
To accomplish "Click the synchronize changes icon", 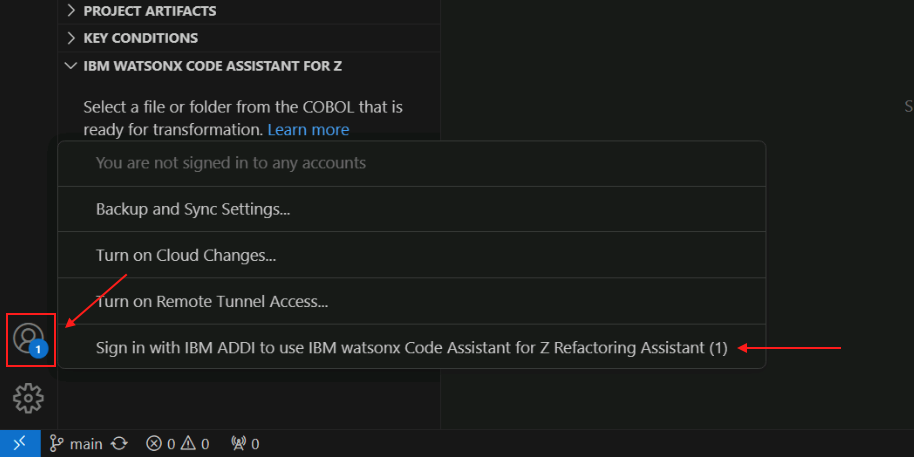I will point(119,444).
